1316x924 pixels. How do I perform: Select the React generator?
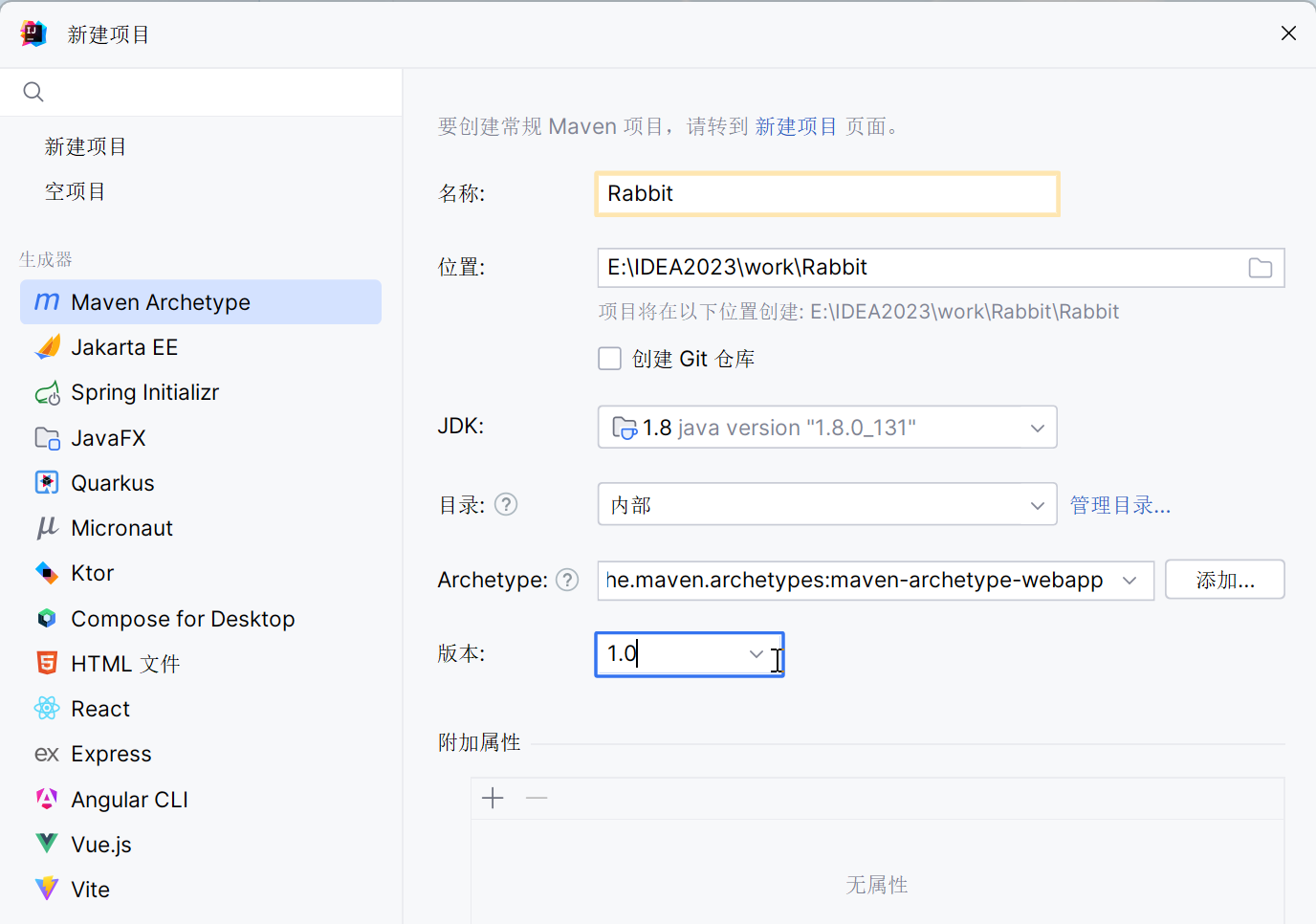pos(201,709)
